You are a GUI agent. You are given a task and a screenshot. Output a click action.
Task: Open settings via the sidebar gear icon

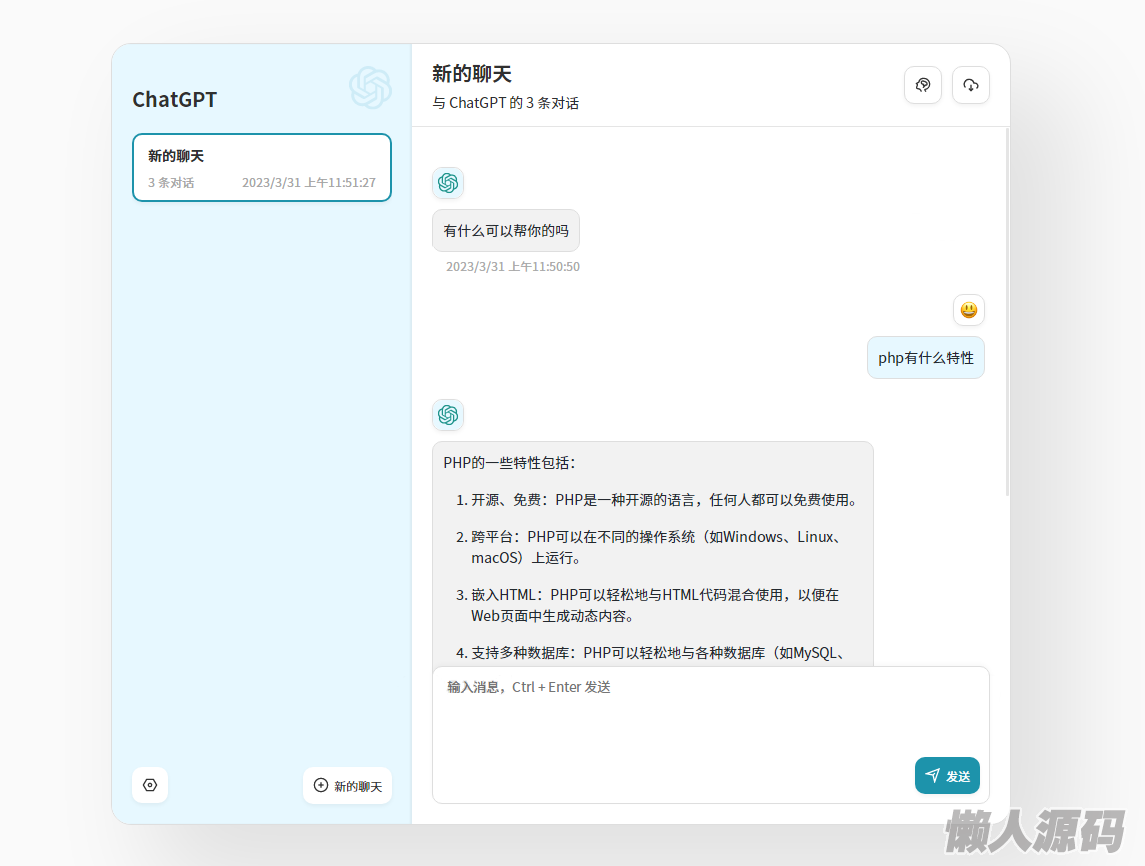150,785
